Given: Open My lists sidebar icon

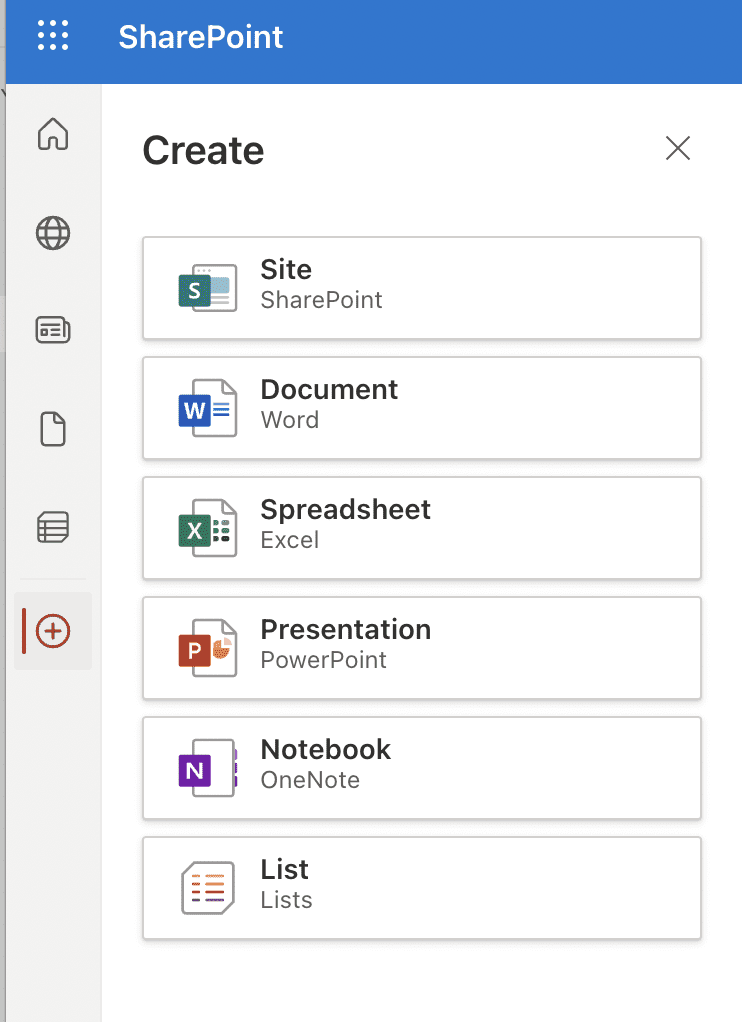Looking at the screenshot, I should (x=53, y=527).
